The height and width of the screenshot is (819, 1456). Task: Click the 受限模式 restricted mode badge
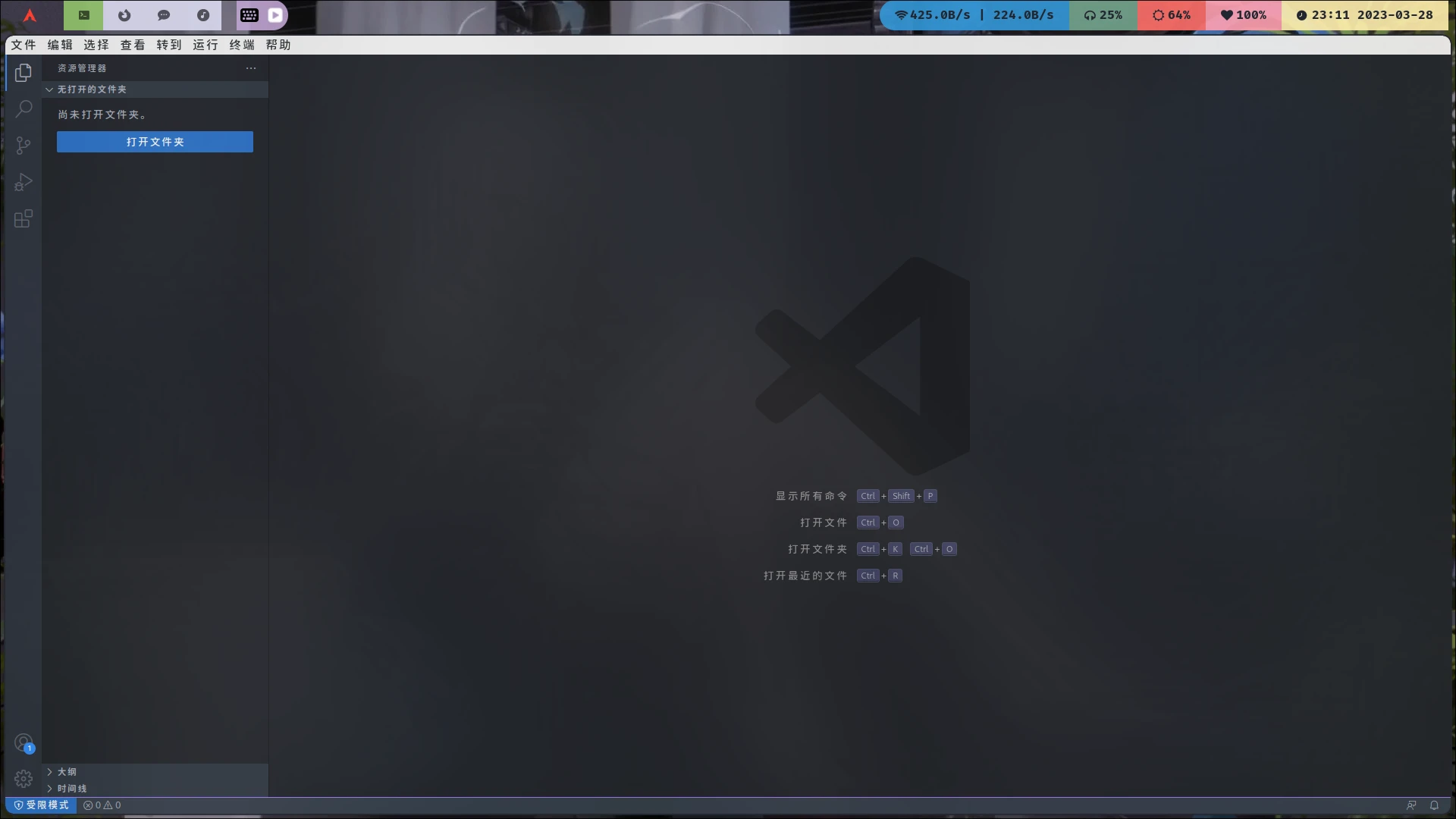click(39, 805)
